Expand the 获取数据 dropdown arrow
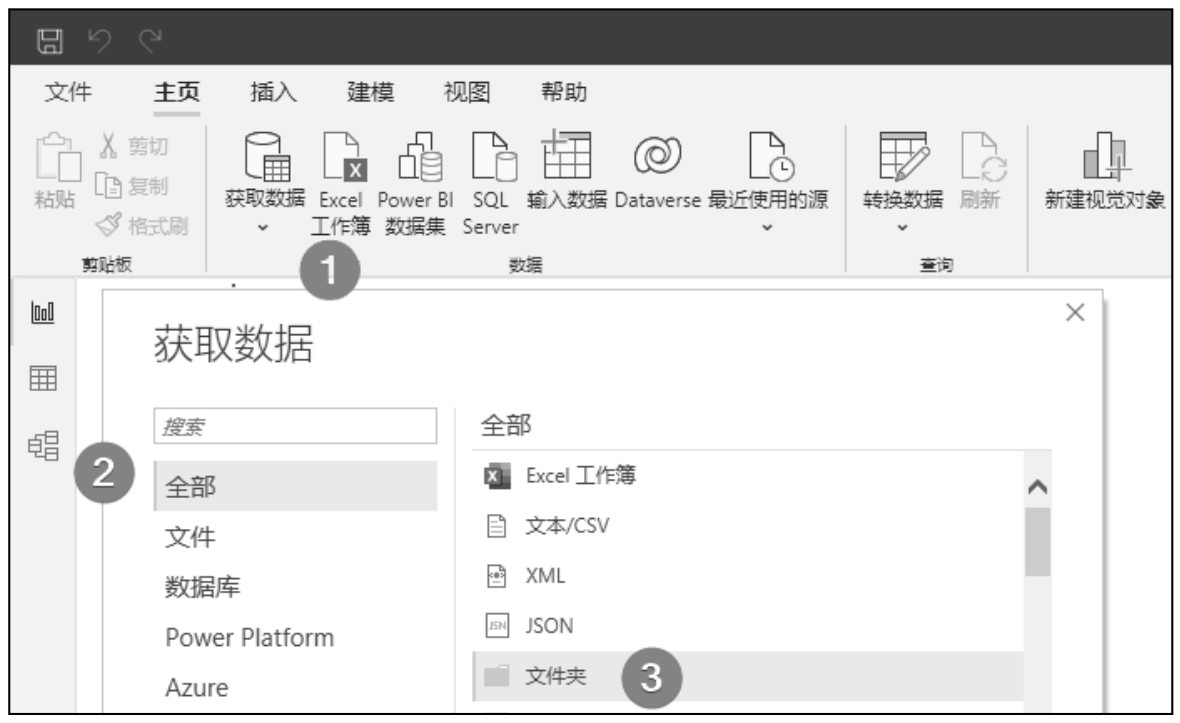Image resolution: width=1180 pixels, height=723 pixels. tap(263, 227)
